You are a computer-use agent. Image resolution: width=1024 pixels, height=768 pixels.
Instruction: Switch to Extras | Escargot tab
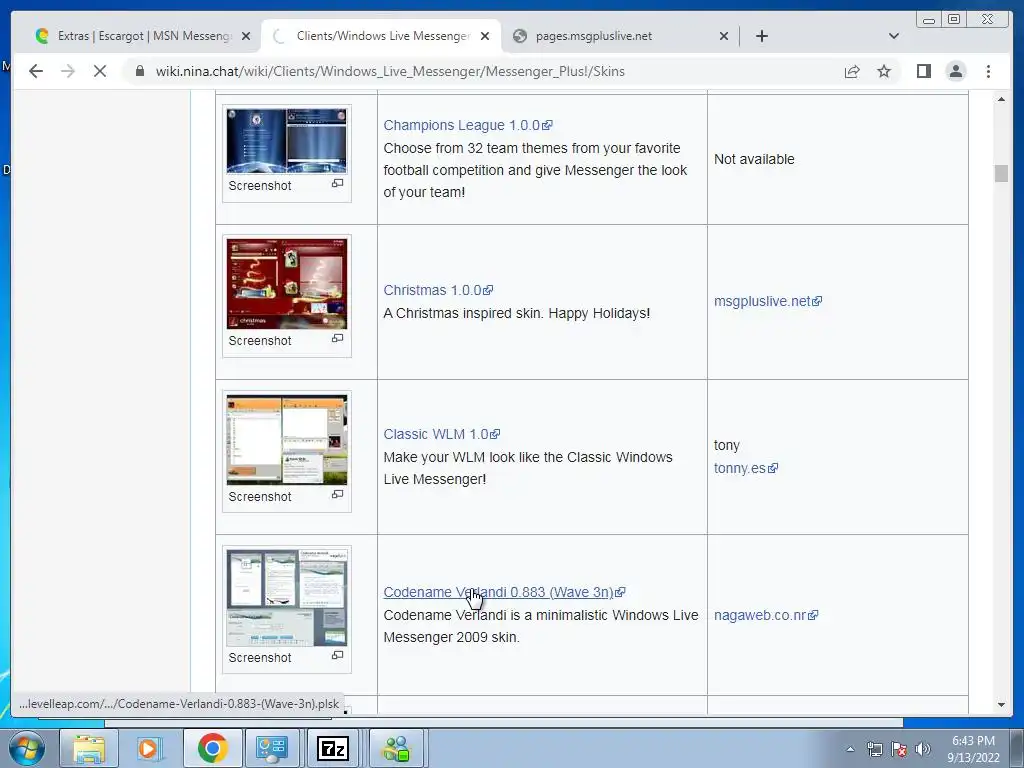[x=144, y=36]
